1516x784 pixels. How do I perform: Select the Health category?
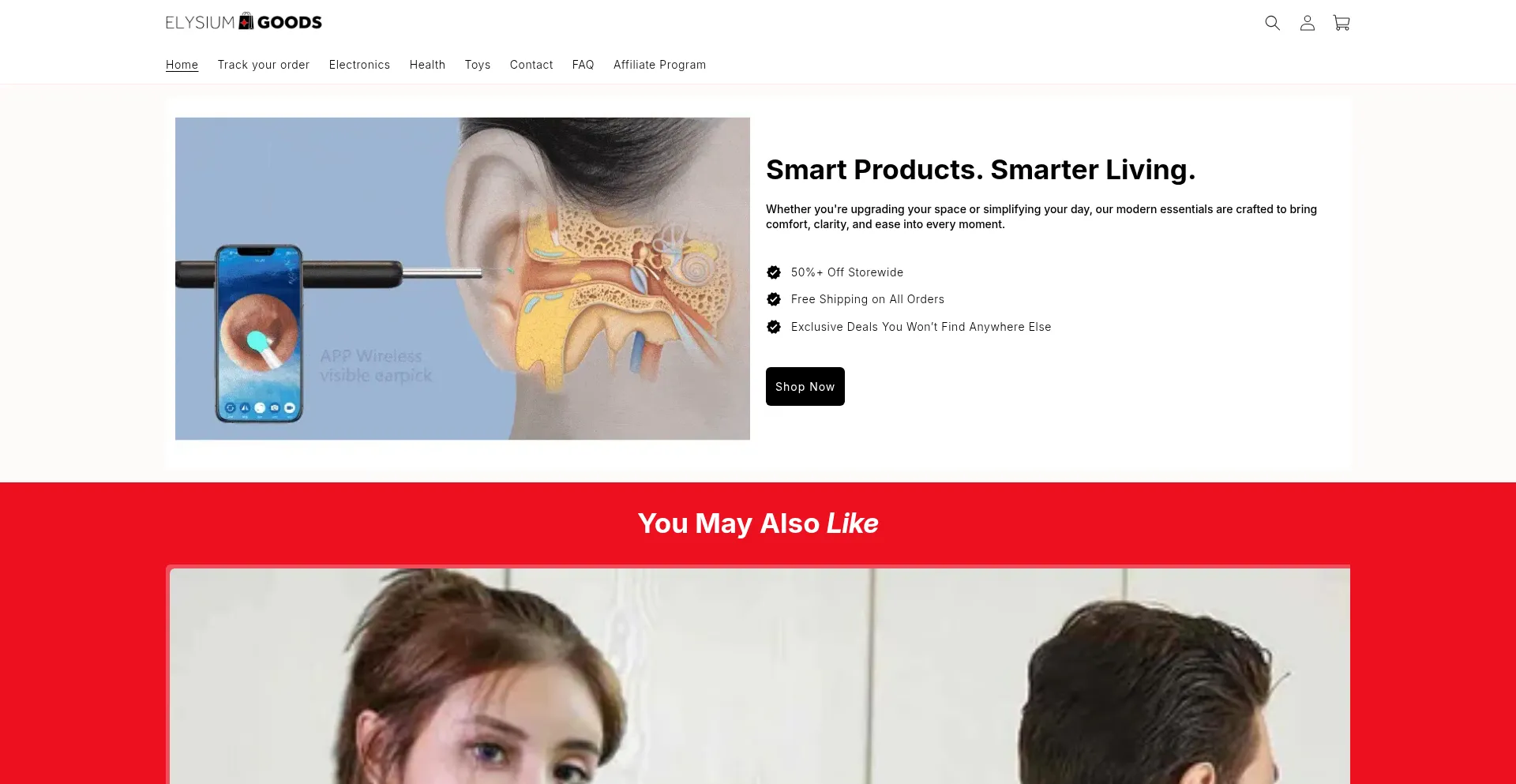click(427, 65)
